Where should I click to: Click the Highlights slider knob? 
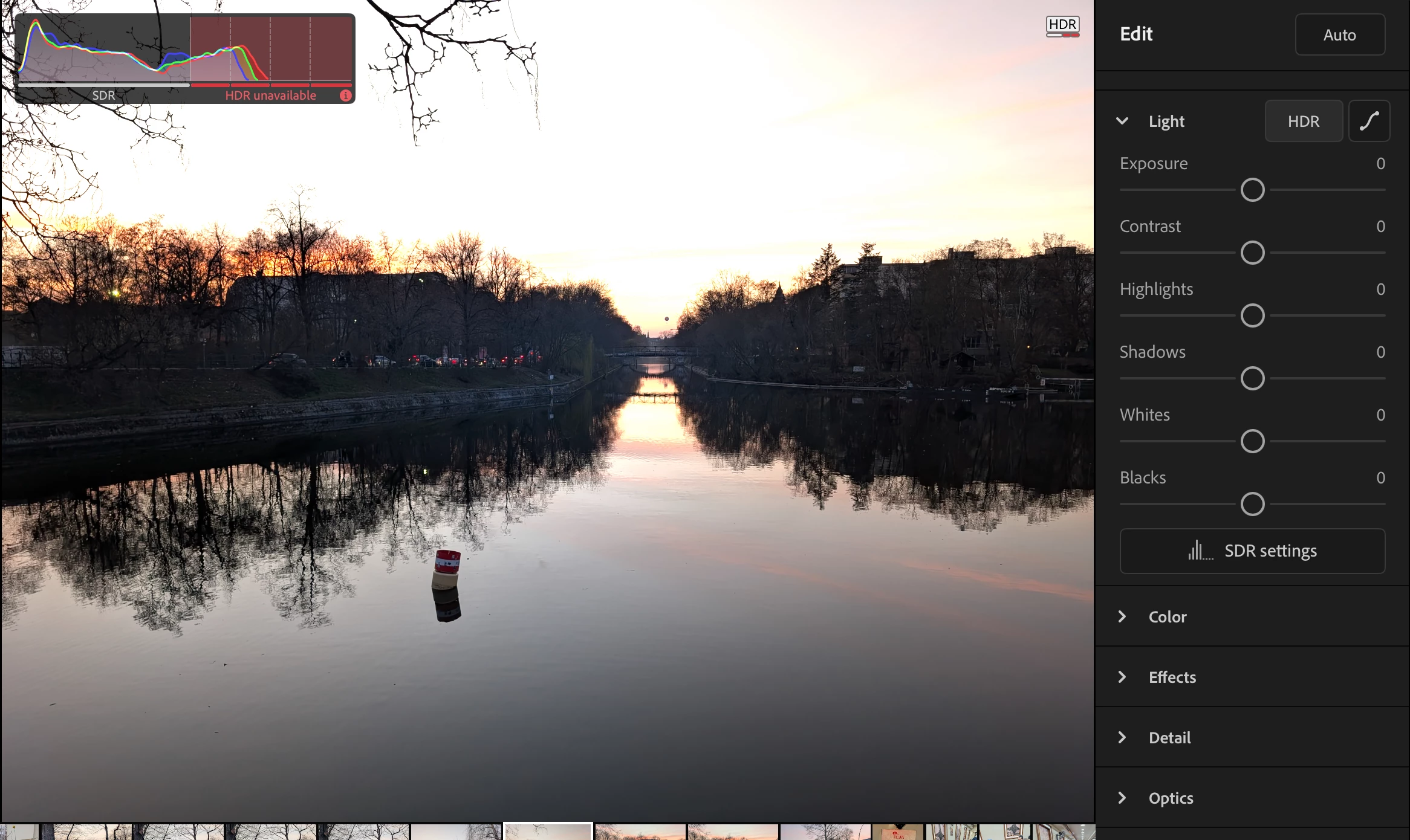1252,315
